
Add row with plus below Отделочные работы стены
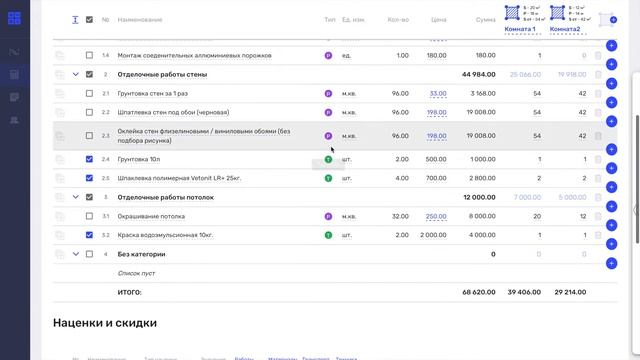[611, 84]
